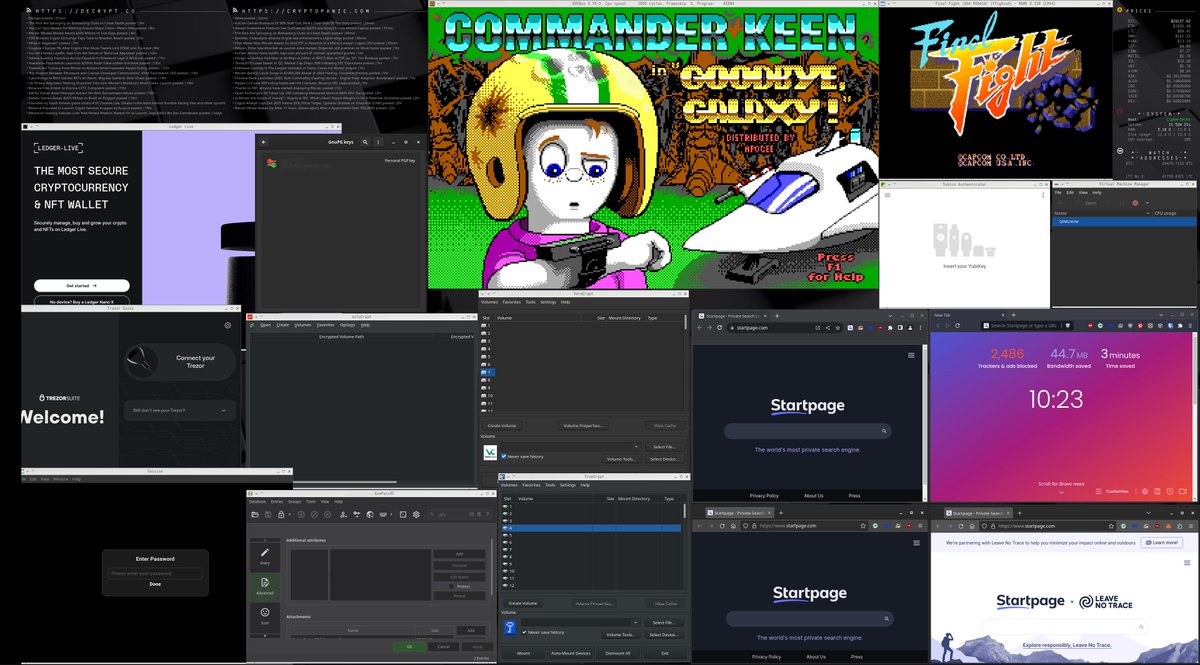Open the list all tabs chevron in light Firefox
The height and width of the screenshot is (665, 1200).
[x=1148, y=513]
